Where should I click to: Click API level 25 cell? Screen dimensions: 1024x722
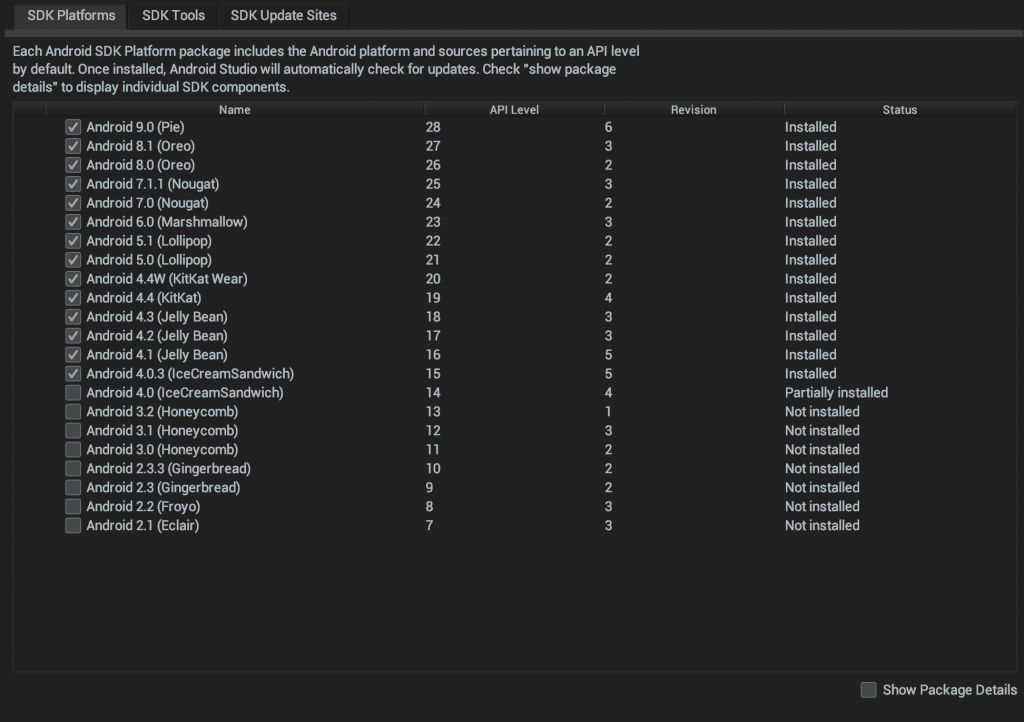[433, 184]
